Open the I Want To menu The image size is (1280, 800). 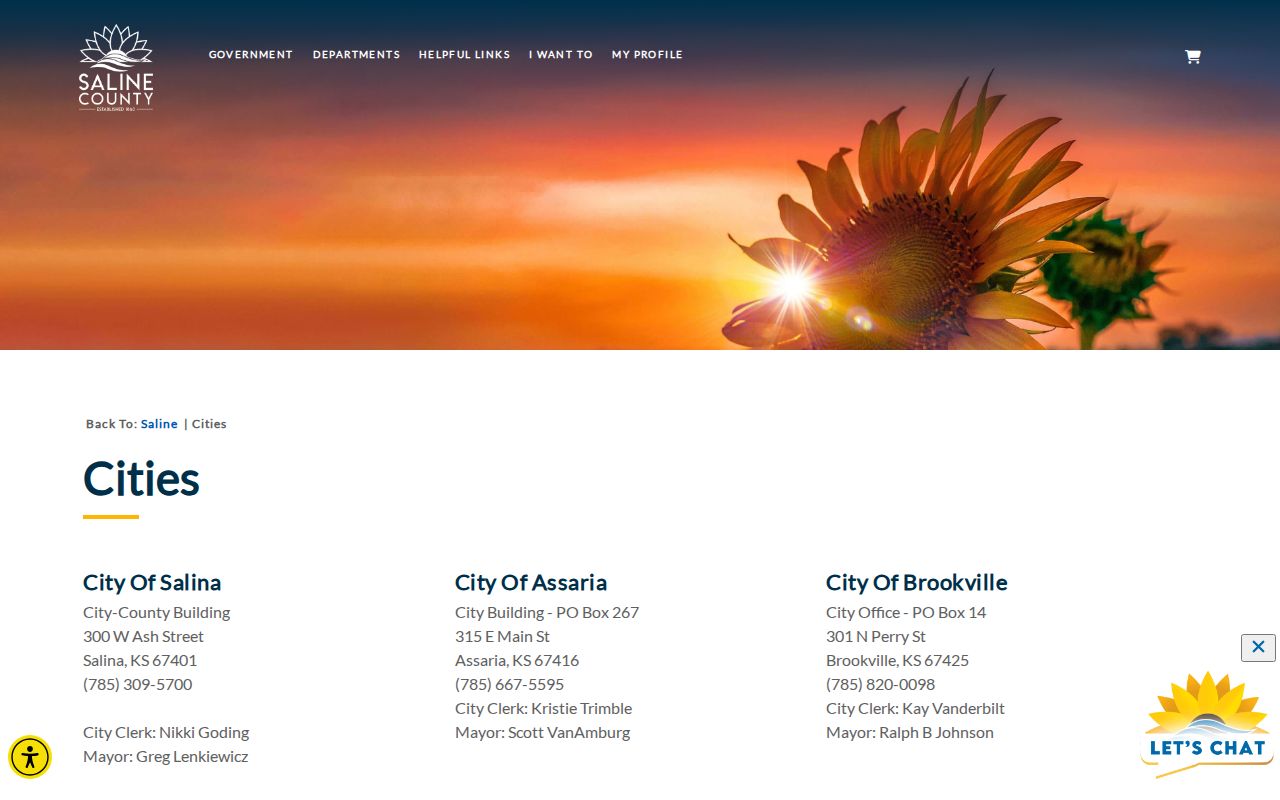pyautogui.click(x=561, y=55)
